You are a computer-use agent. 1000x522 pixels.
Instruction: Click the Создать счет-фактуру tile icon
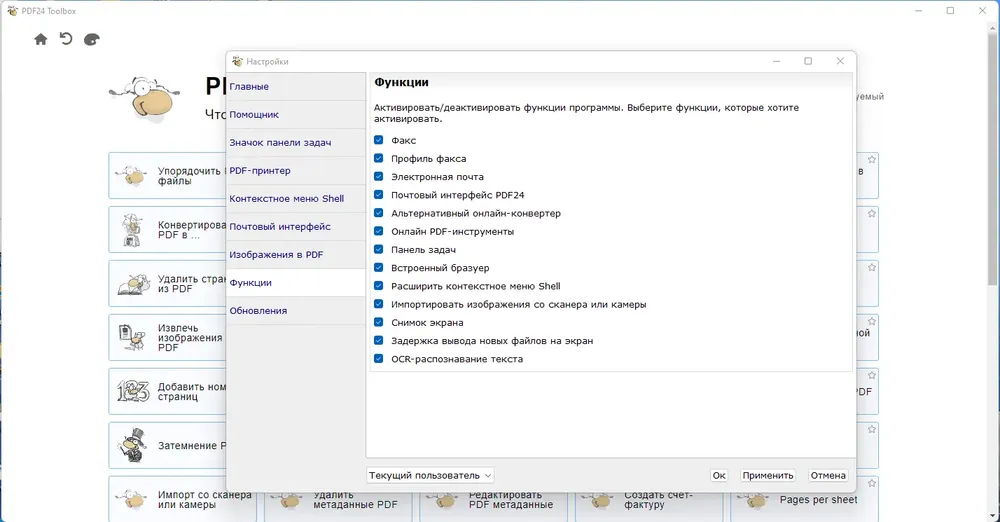(599, 500)
